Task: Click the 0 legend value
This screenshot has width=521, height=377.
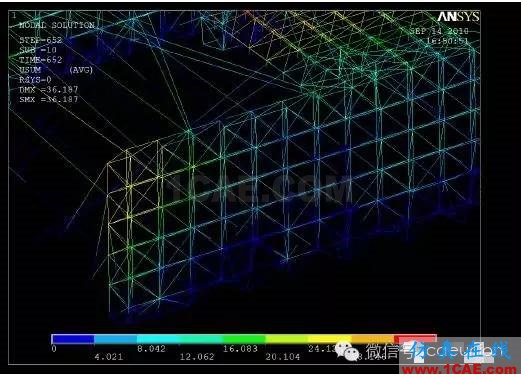Action: pyautogui.click(x=54, y=349)
